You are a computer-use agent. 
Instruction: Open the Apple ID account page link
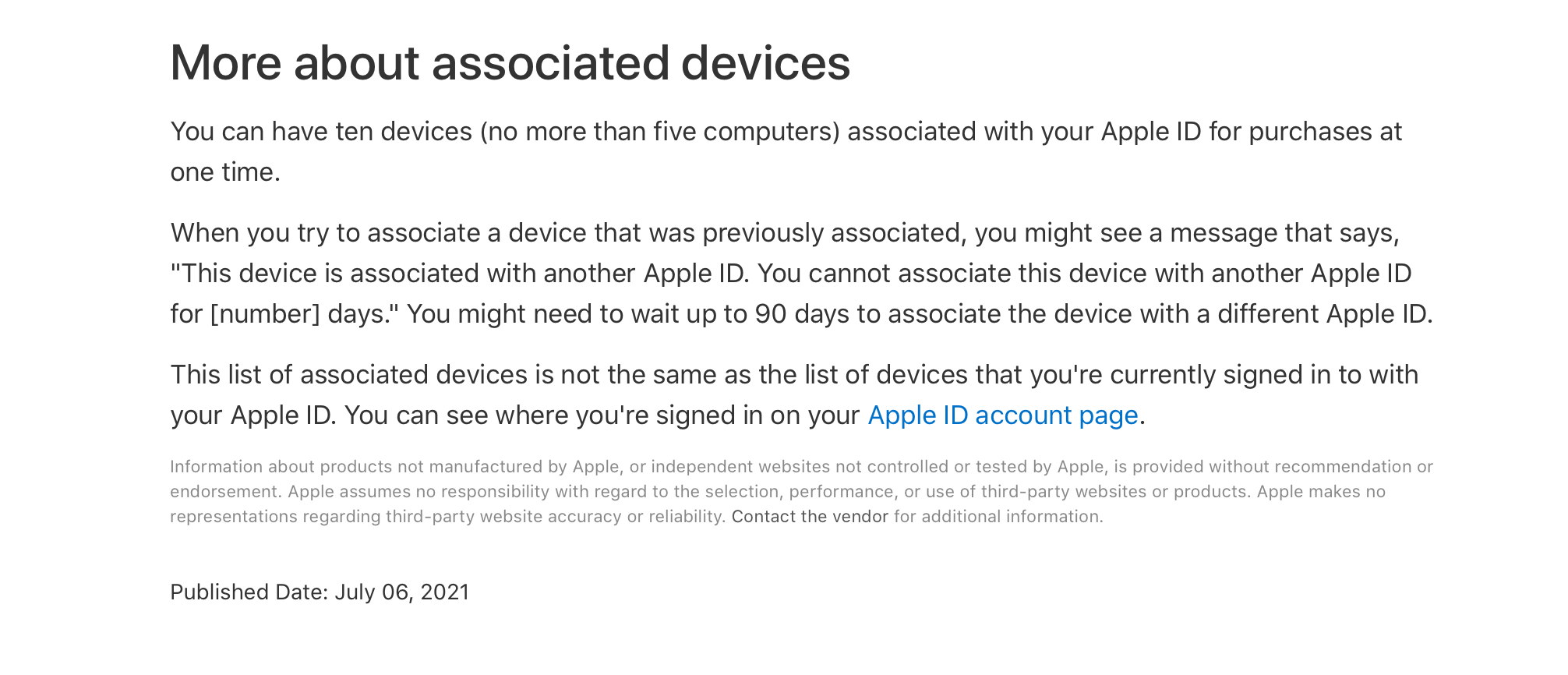[x=1002, y=415]
